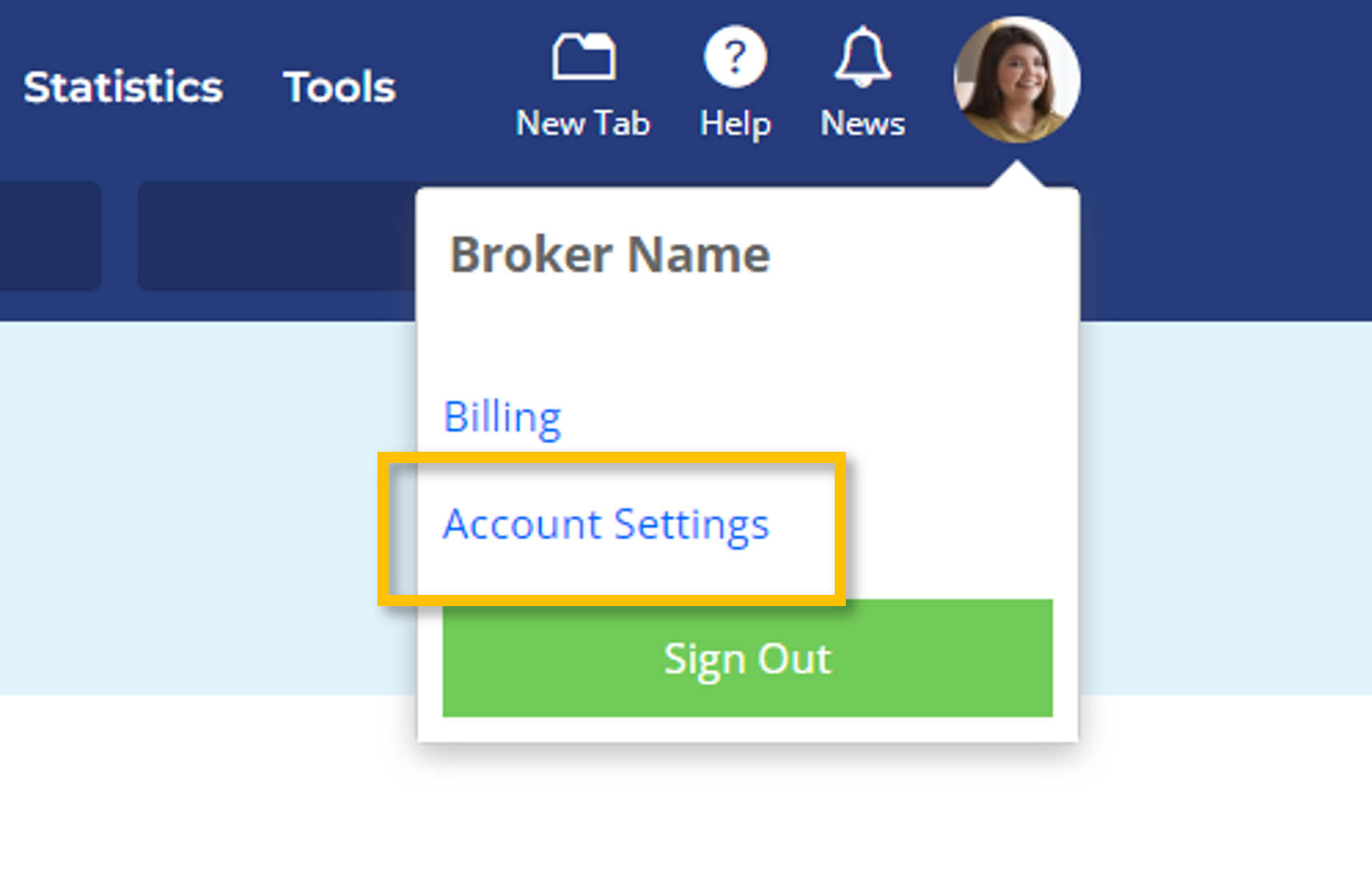Open the Statistics menu

point(123,87)
